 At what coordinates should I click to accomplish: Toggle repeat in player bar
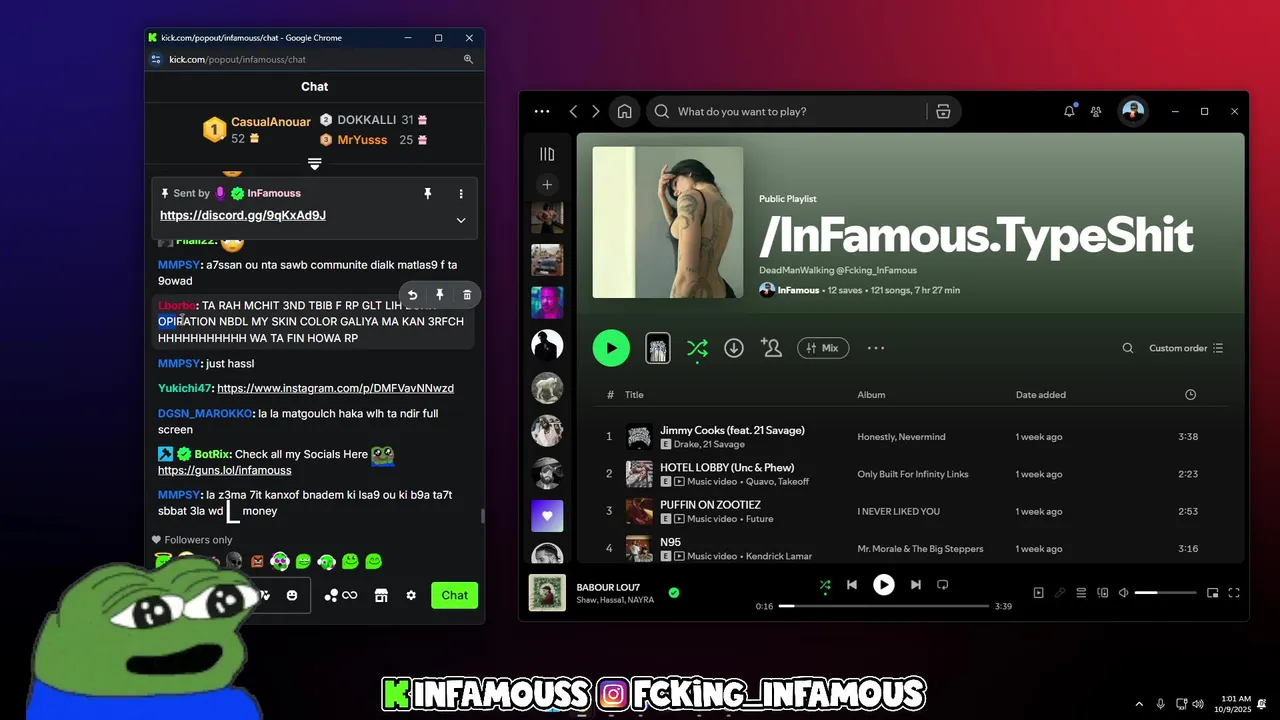[942, 585]
